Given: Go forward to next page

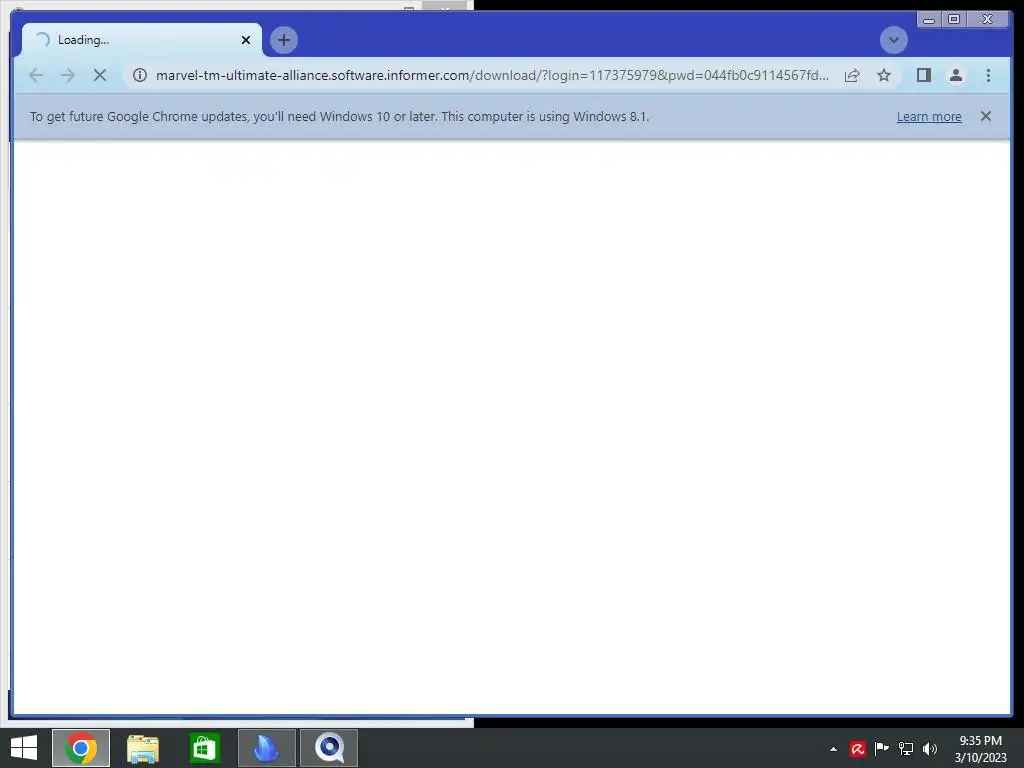Looking at the screenshot, I should click(x=68, y=75).
